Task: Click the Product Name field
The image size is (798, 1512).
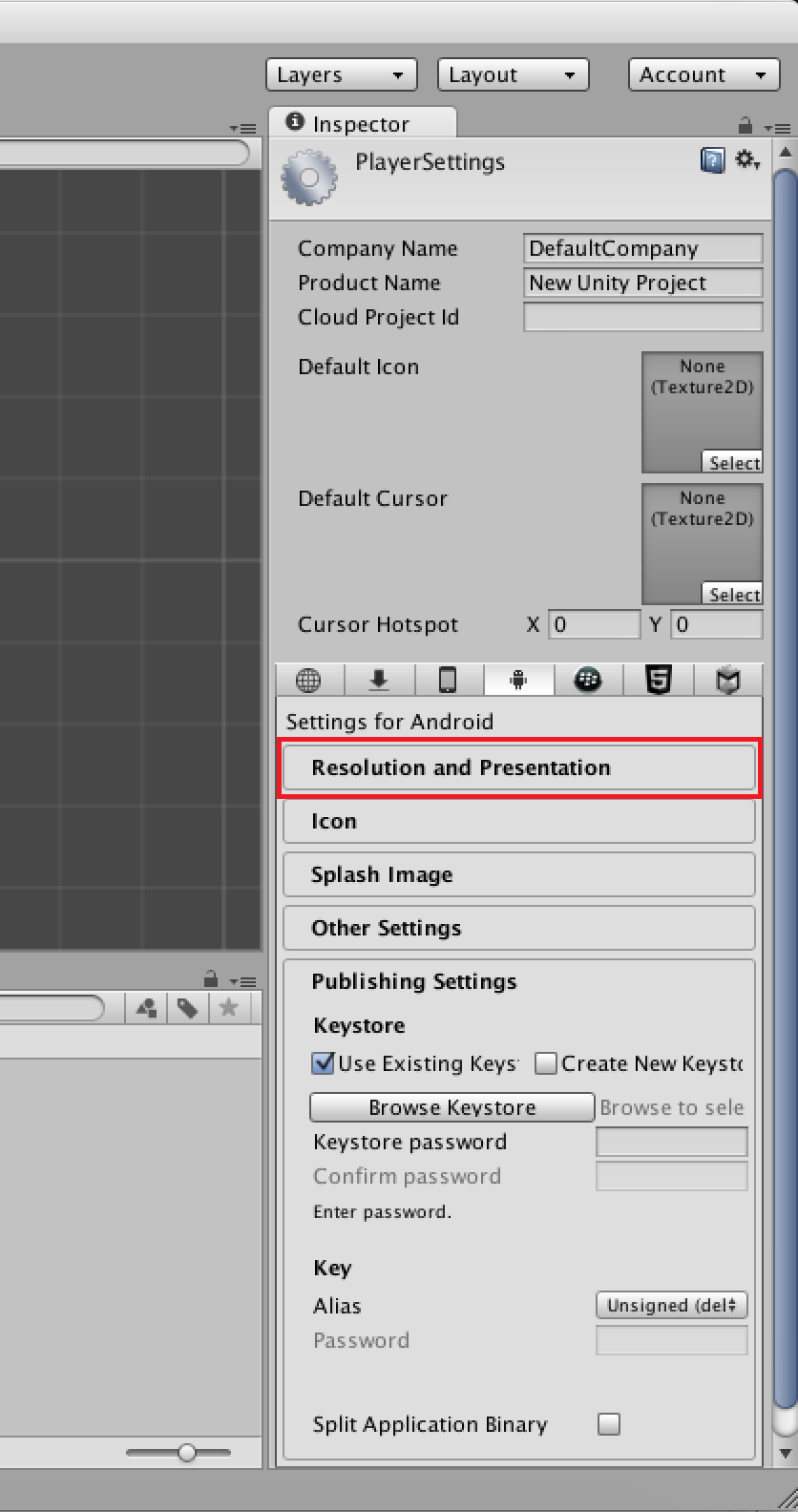Action: click(643, 283)
